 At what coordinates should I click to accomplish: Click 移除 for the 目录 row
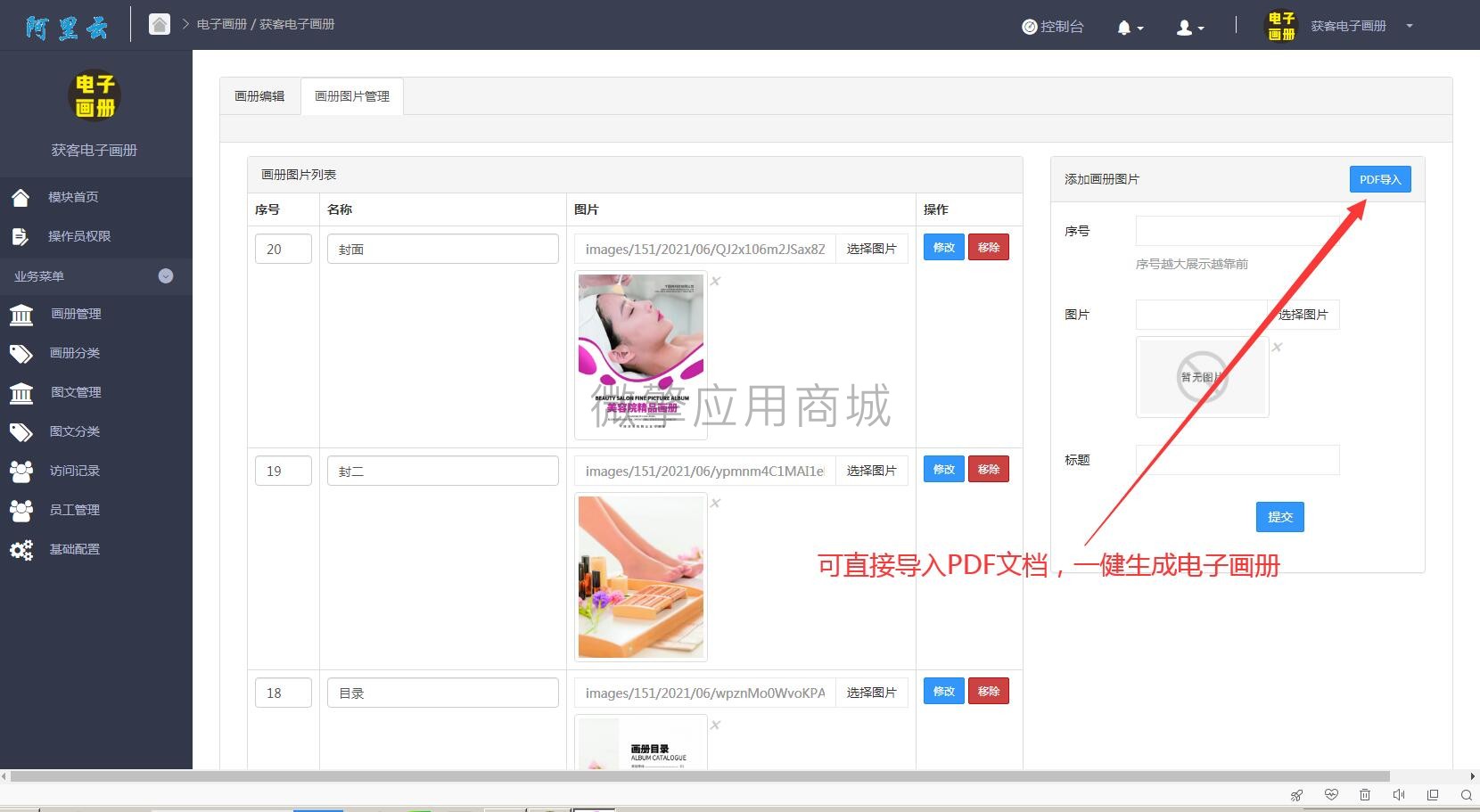coord(989,691)
